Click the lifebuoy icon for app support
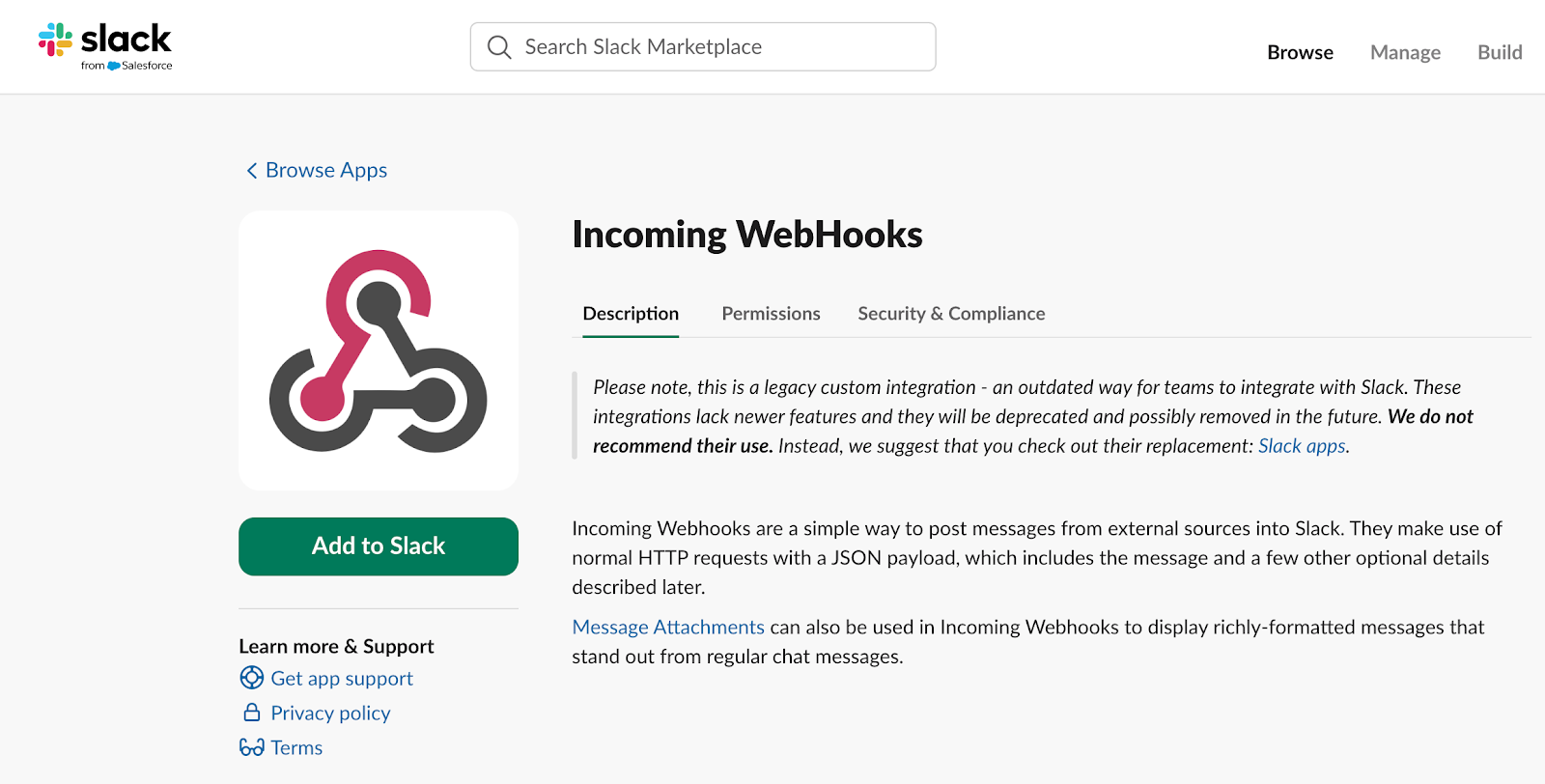 [x=252, y=678]
